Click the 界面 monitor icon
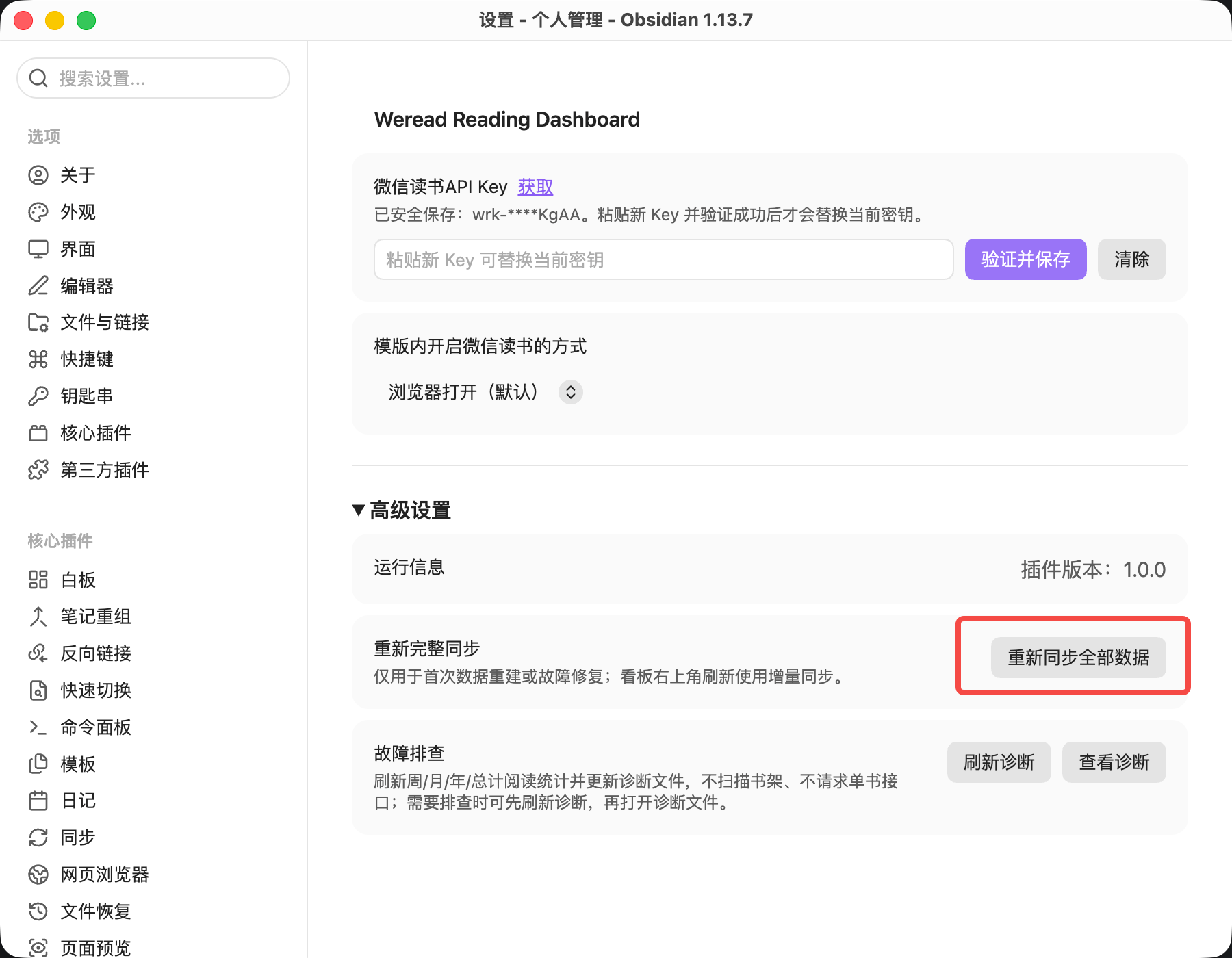 click(38, 249)
